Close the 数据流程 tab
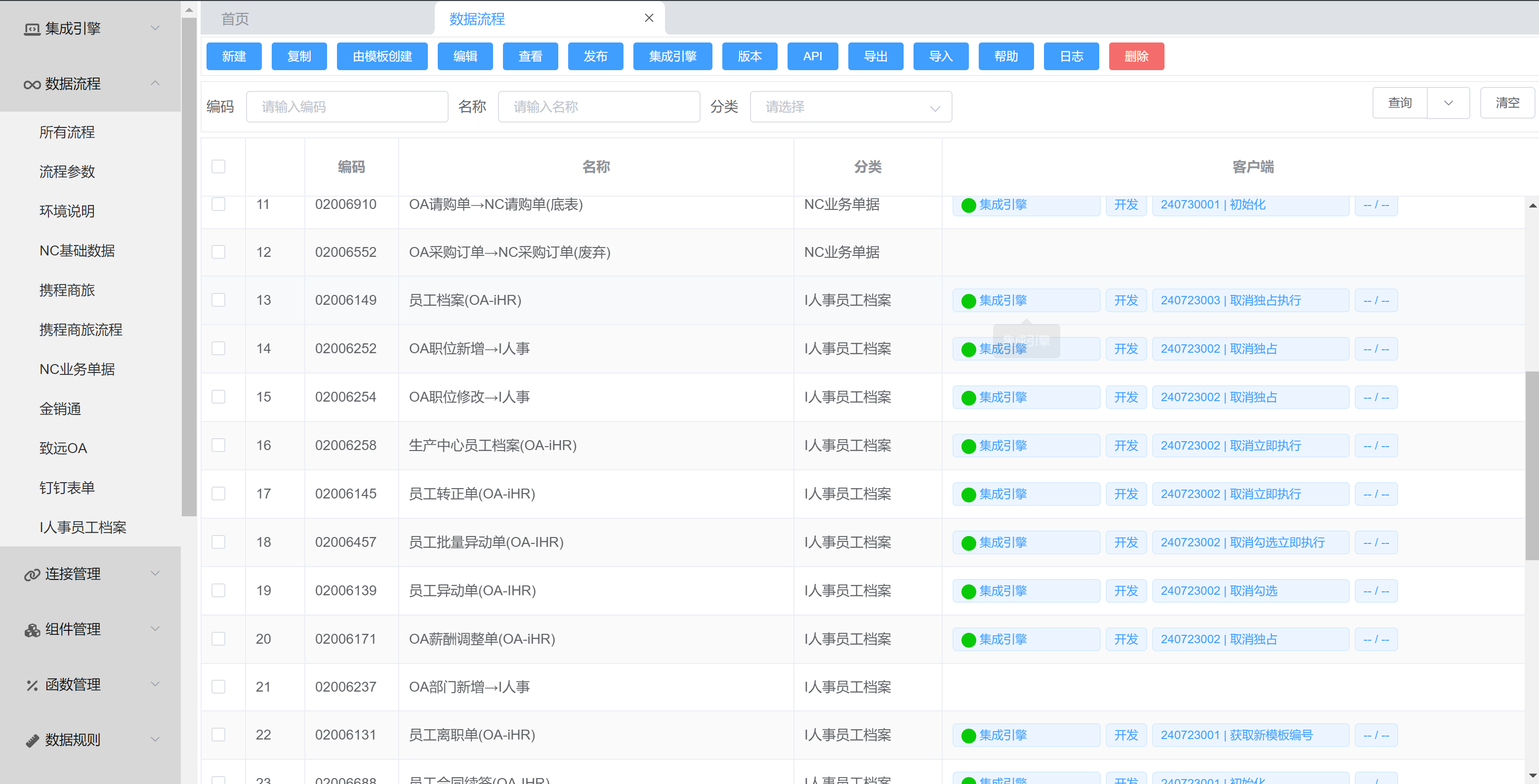The width and height of the screenshot is (1539, 784). 649,18
